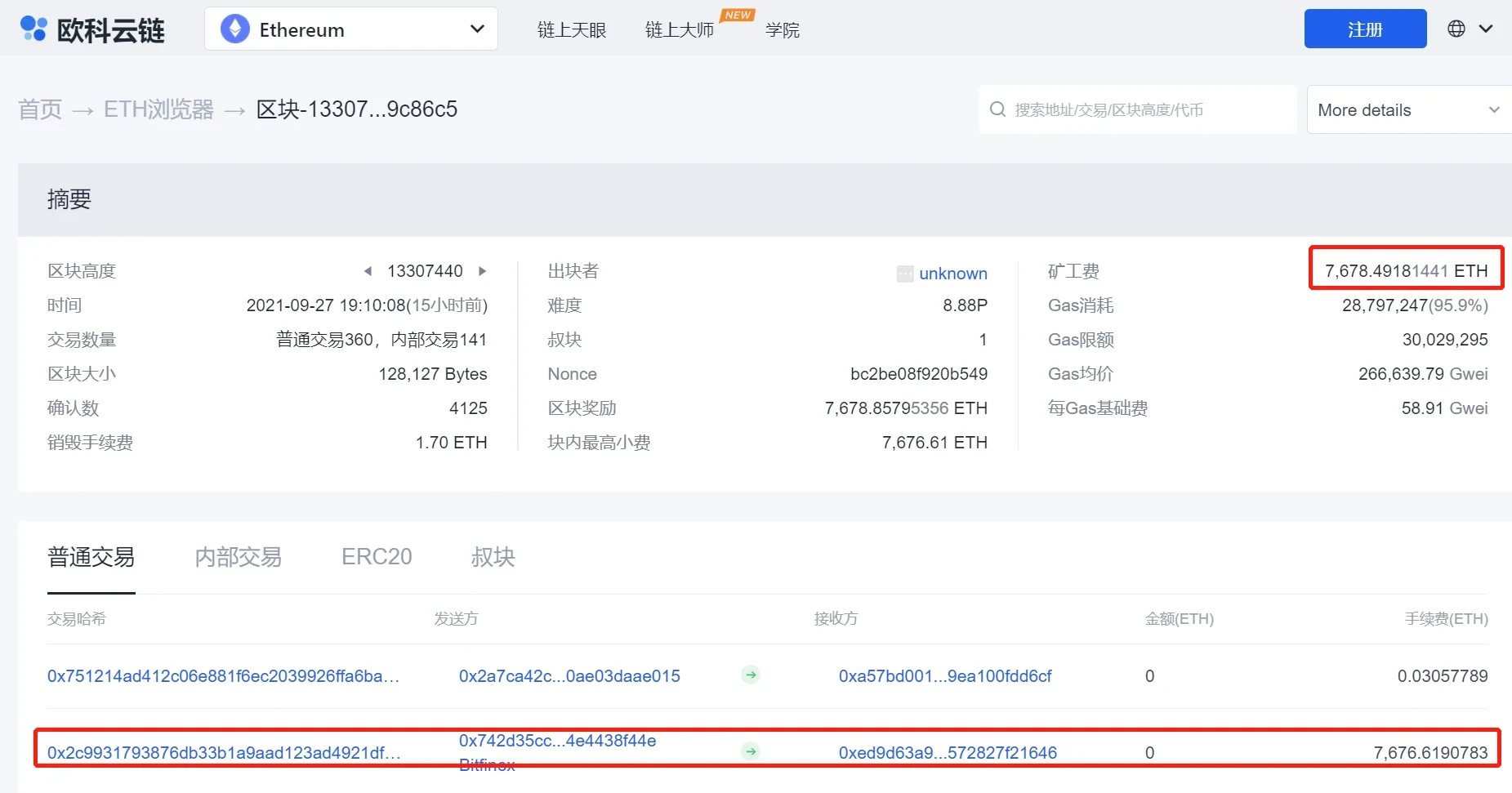Open the 链上大师 menu item
The height and width of the screenshot is (793, 1512).
tap(679, 30)
